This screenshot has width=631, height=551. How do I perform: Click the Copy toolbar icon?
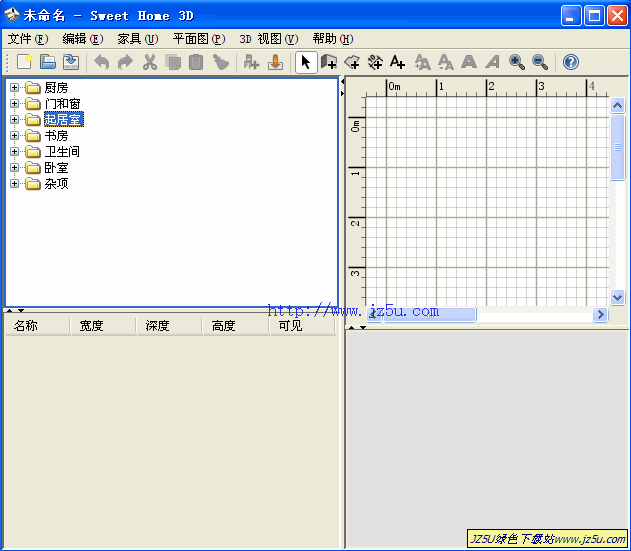pyautogui.click(x=173, y=62)
